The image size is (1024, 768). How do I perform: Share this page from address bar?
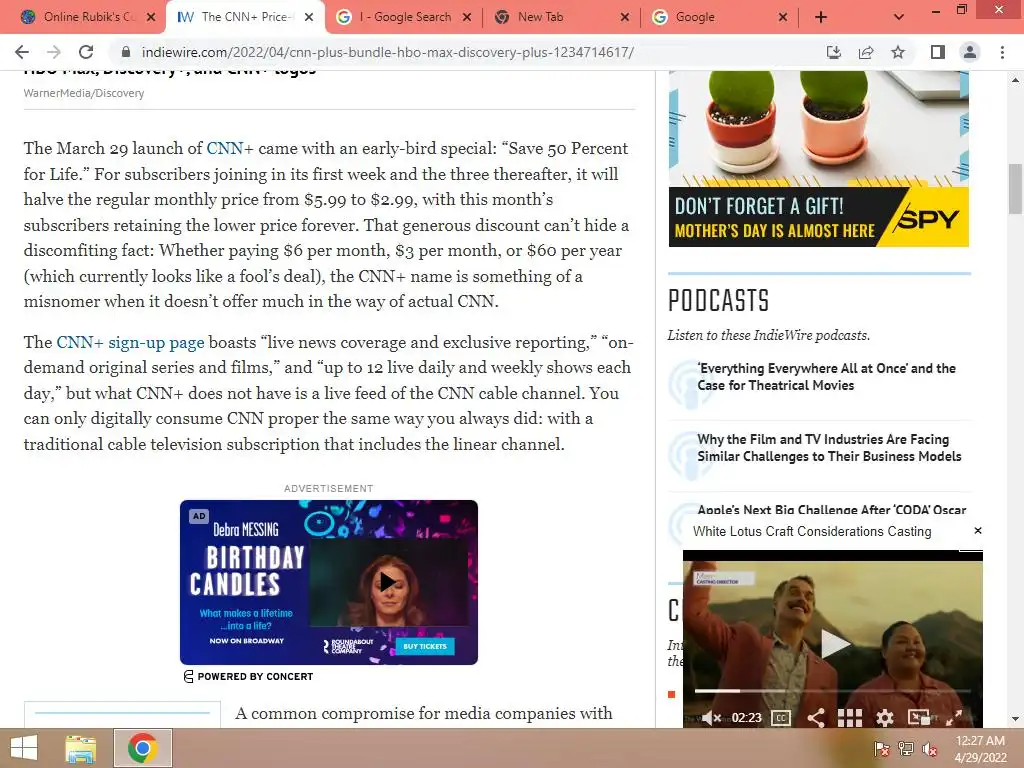(x=866, y=52)
